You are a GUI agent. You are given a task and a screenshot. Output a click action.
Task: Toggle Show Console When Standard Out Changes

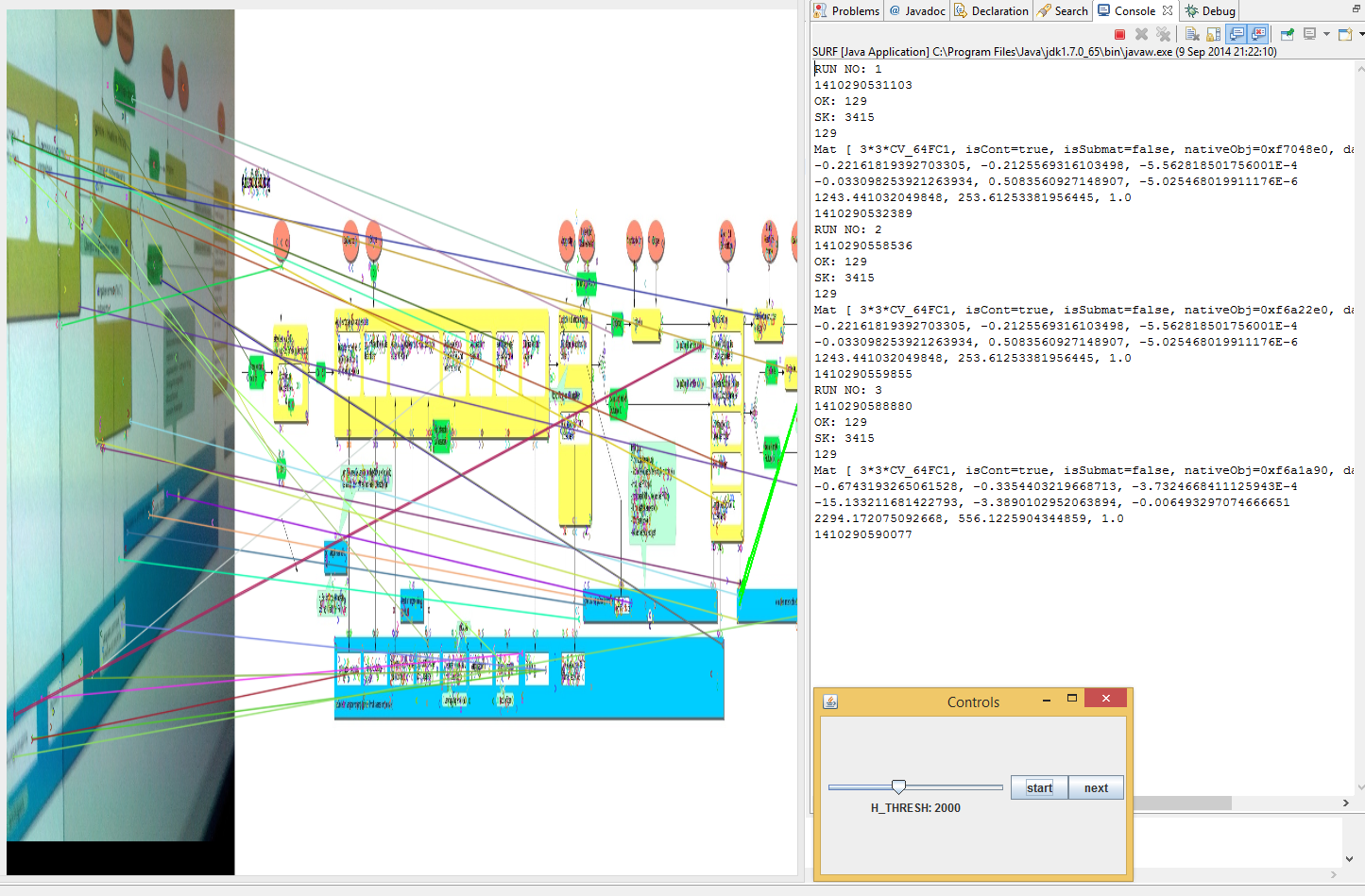1237,34
